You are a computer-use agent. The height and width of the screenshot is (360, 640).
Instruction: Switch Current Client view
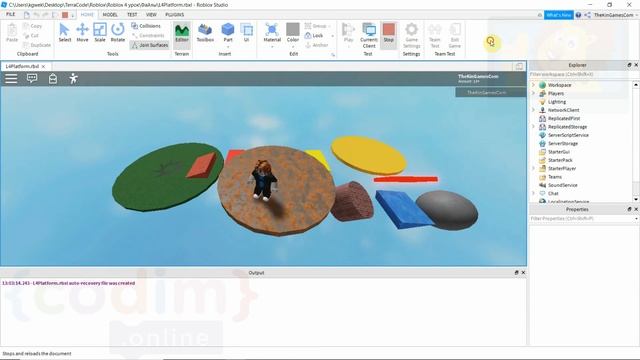coord(369,35)
